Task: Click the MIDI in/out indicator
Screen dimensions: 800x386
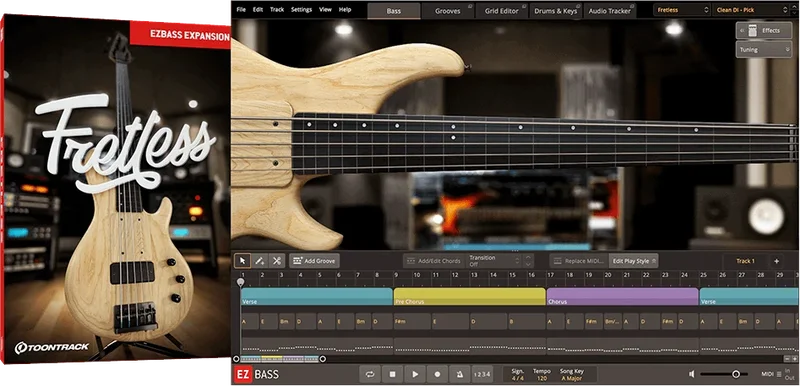Action: (x=779, y=374)
